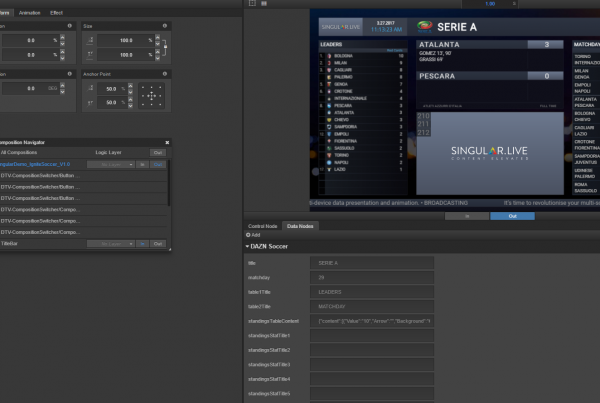This screenshot has width=600, height=403.
Task: Click the Out button beside Logic Layer
Action: tap(158, 152)
